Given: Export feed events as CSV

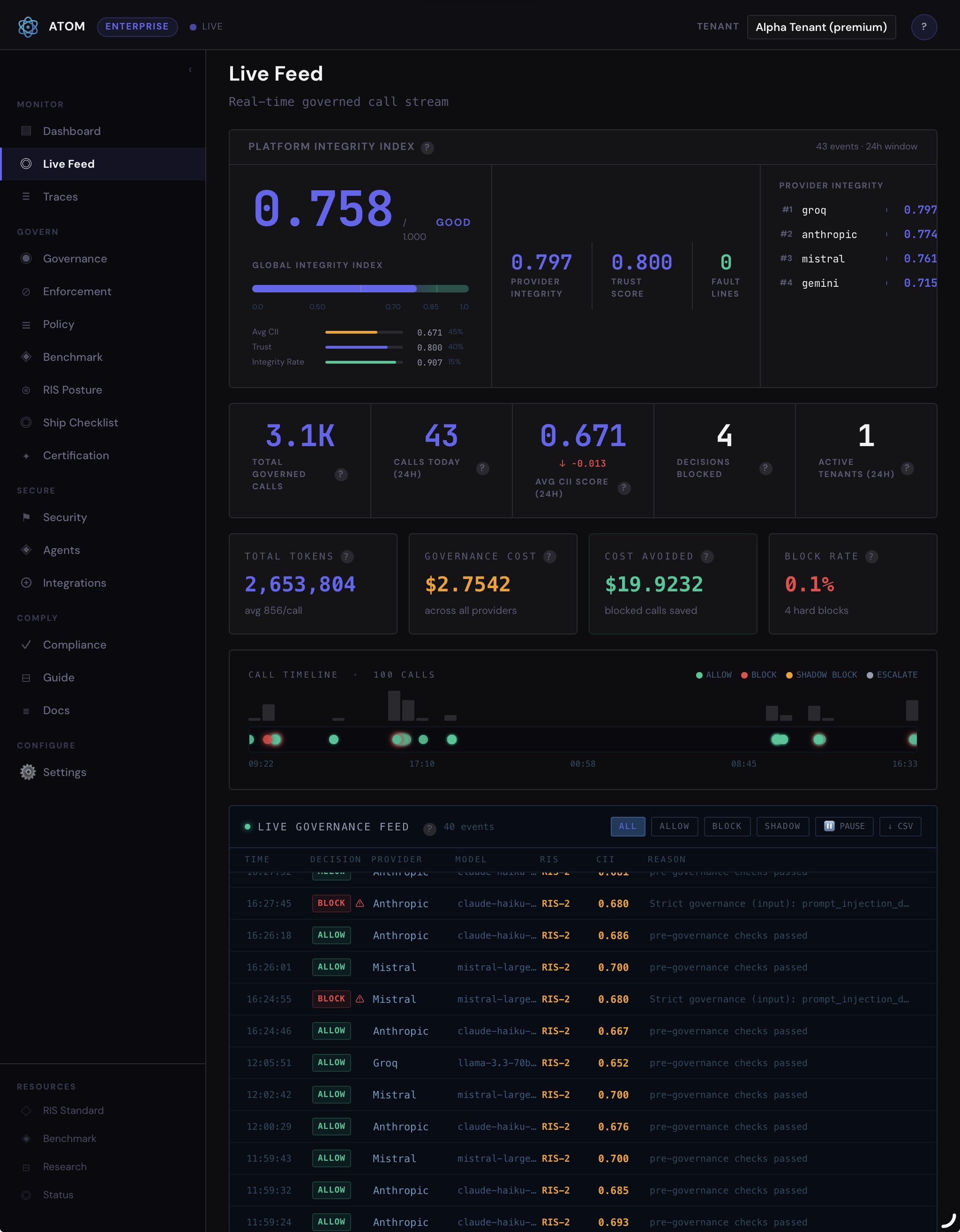Looking at the screenshot, I should click(900, 827).
